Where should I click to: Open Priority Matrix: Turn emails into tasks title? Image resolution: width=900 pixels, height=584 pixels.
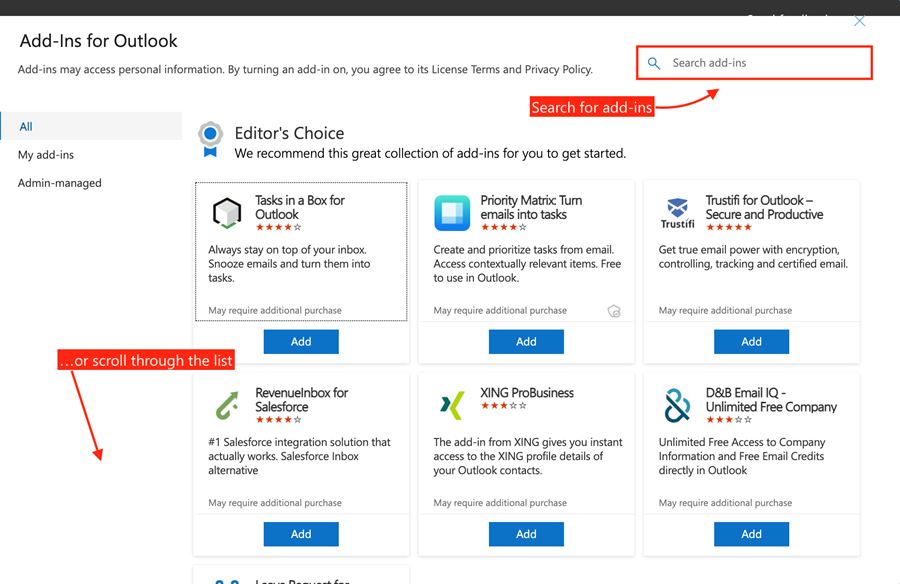tap(531, 207)
